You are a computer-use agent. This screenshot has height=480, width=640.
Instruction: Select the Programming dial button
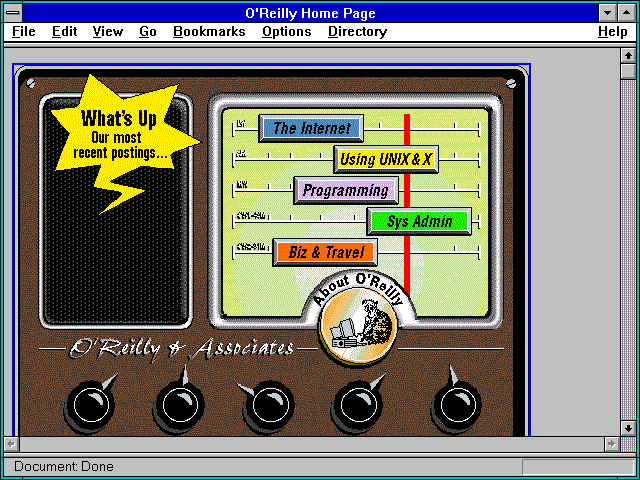(x=346, y=190)
